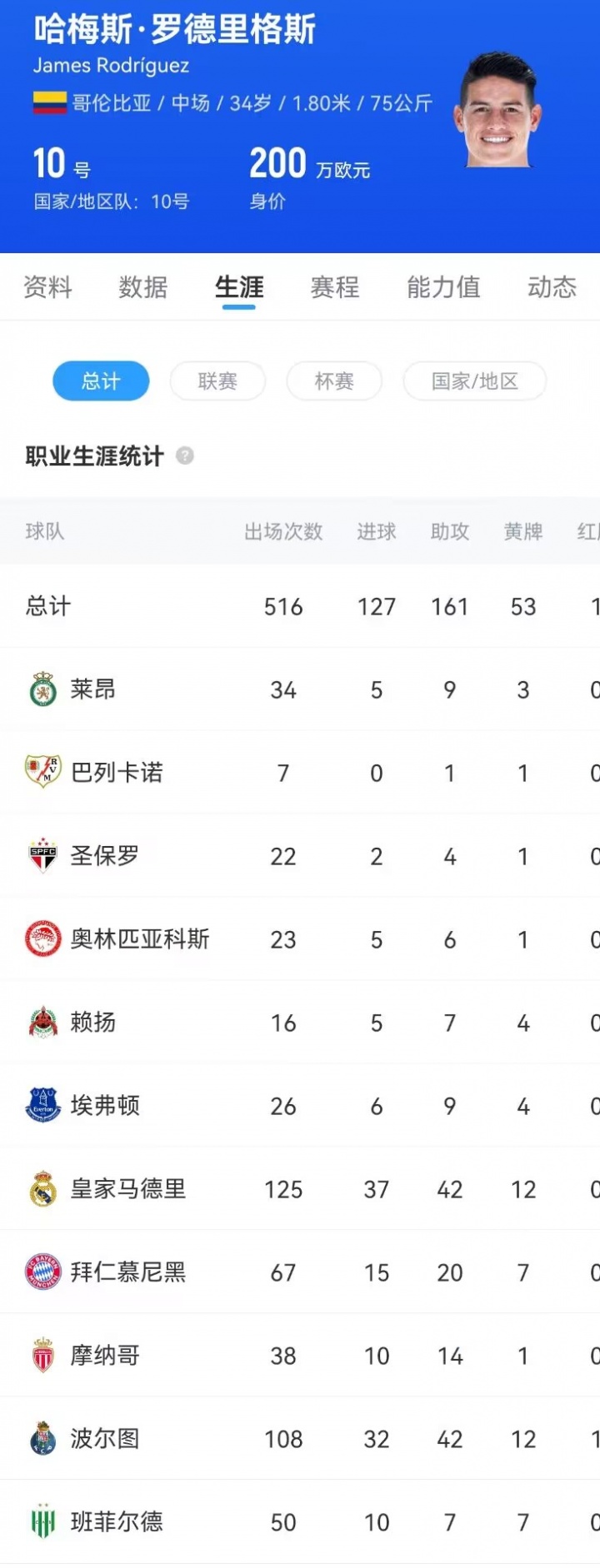600x1568 pixels.
Task: Click the Monaco club badge icon
Action: tap(42, 1356)
